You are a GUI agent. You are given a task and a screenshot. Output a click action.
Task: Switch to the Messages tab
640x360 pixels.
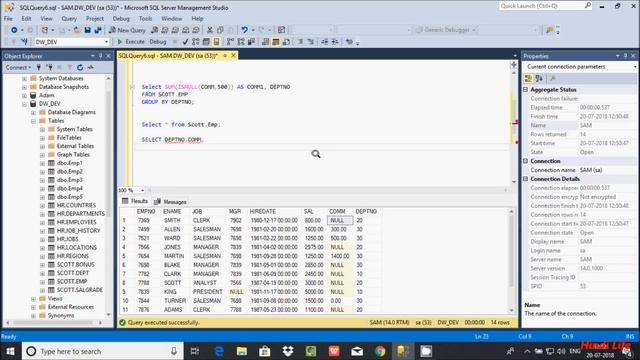(x=170, y=202)
